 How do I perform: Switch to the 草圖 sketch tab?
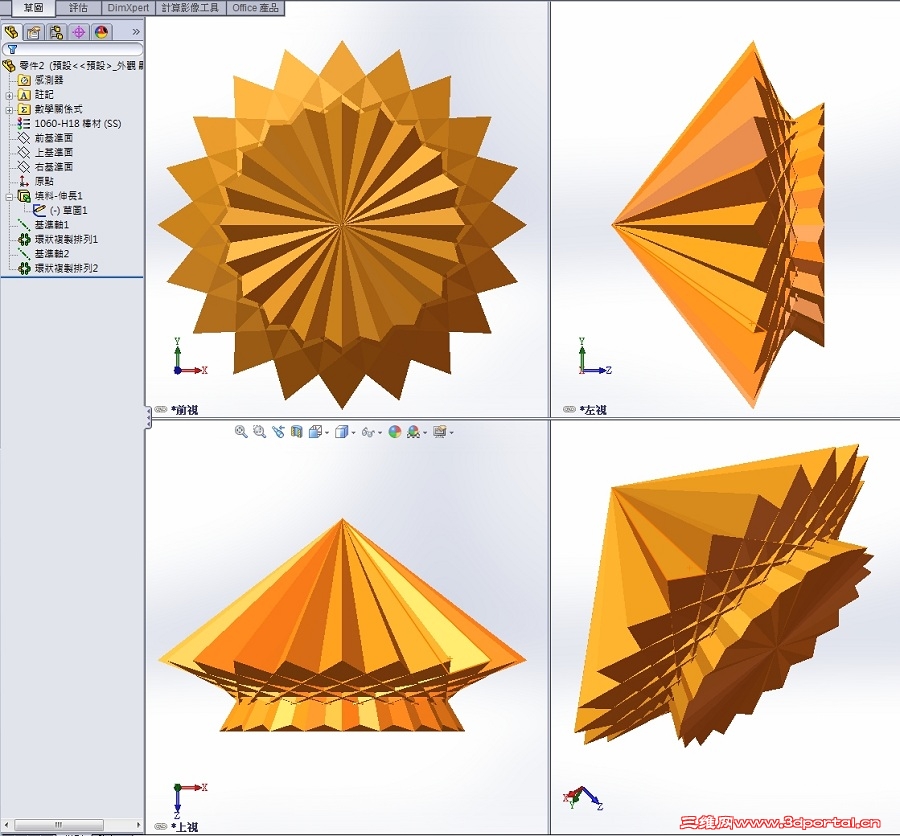pyautogui.click(x=33, y=7)
